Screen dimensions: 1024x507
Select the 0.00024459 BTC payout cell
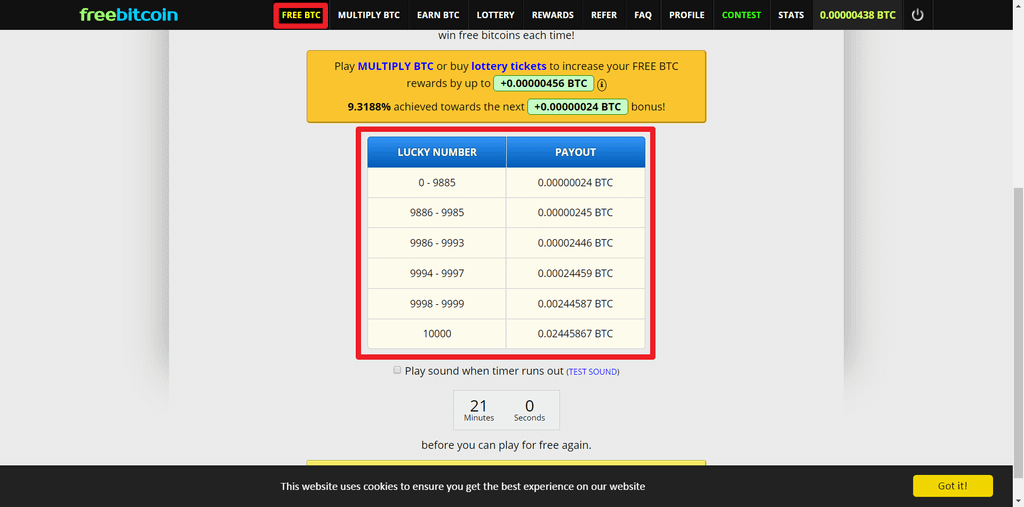(575, 273)
